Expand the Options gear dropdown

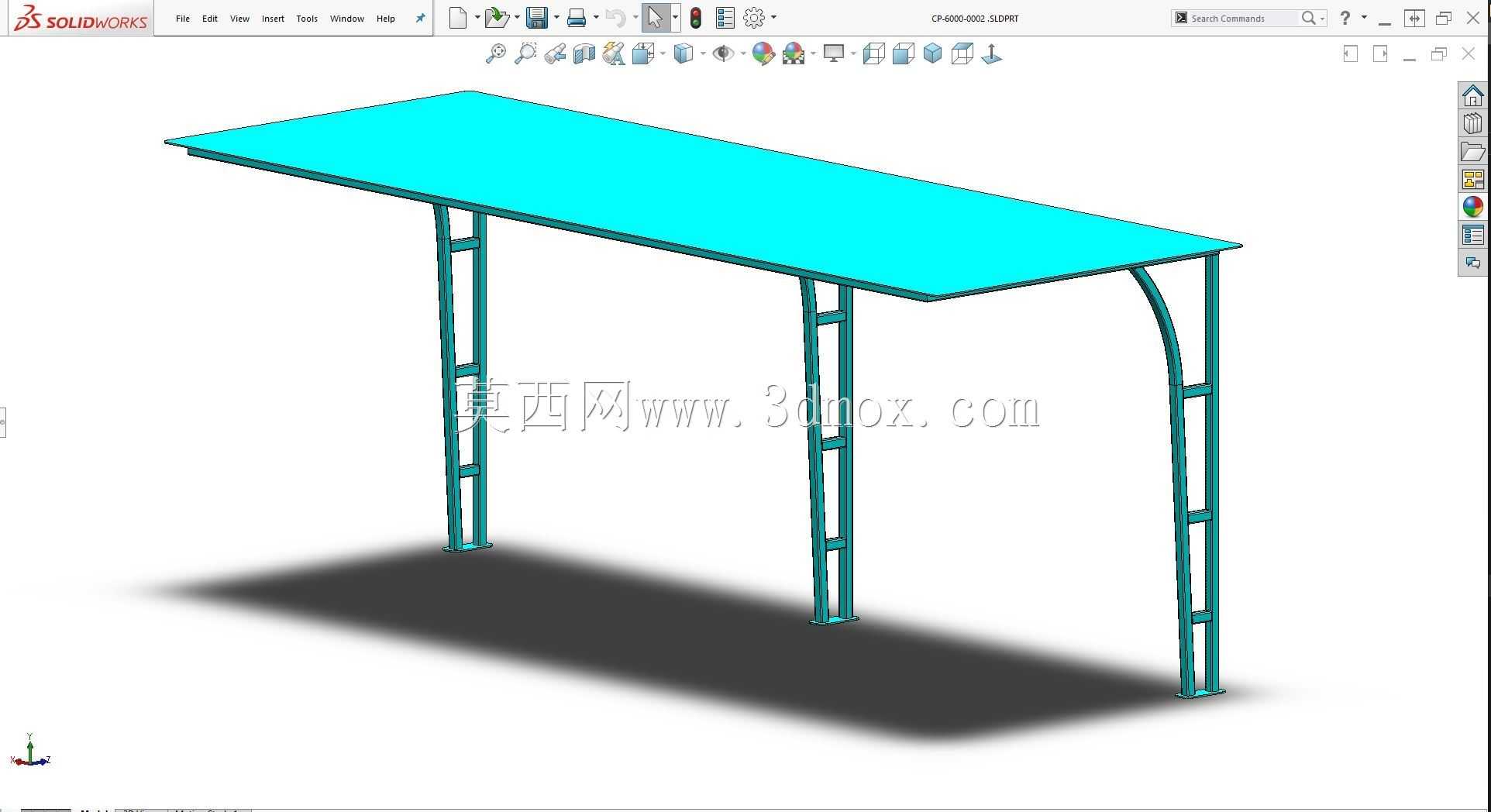[x=773, y=18]
